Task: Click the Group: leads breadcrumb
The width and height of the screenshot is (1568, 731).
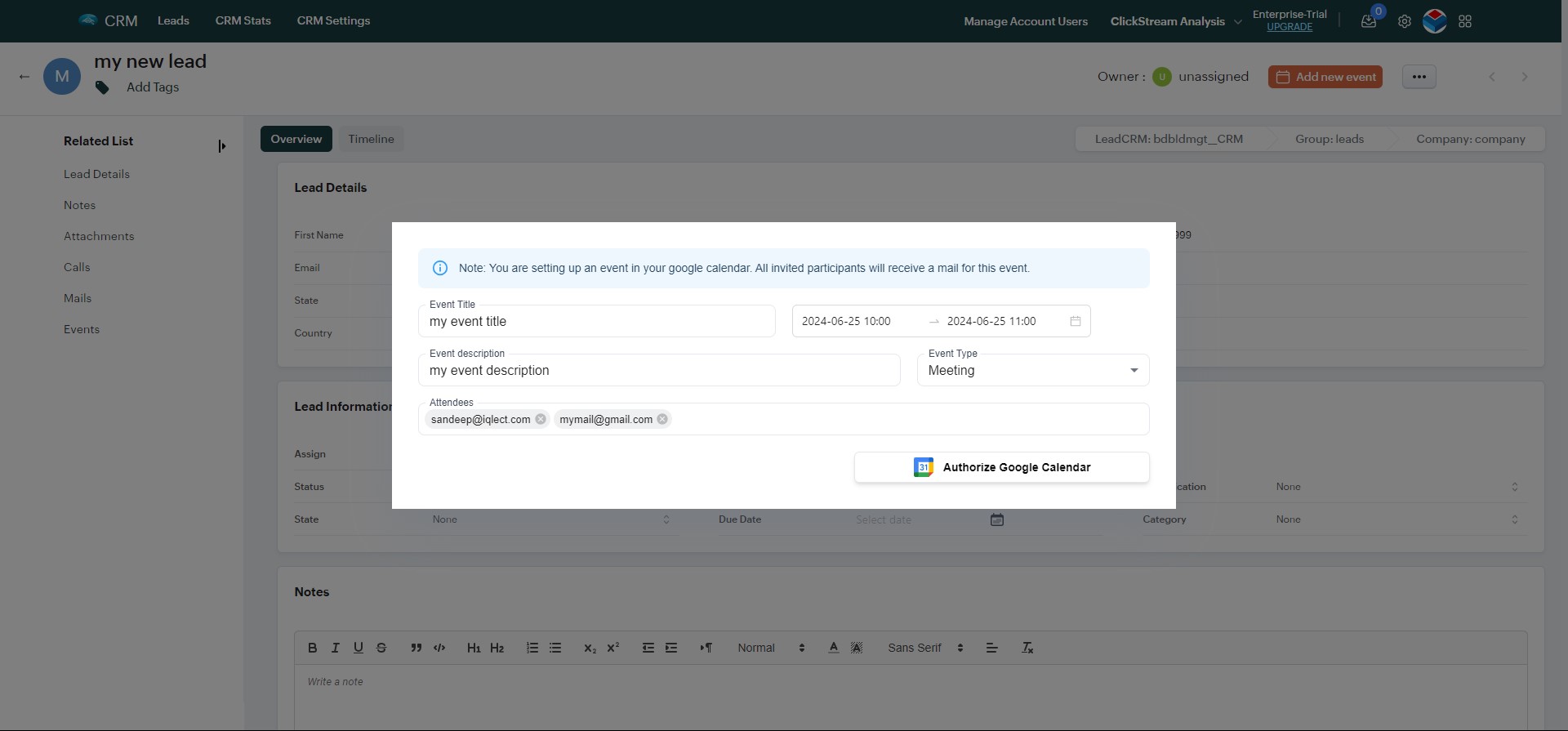Action: tap(1330, 139)
